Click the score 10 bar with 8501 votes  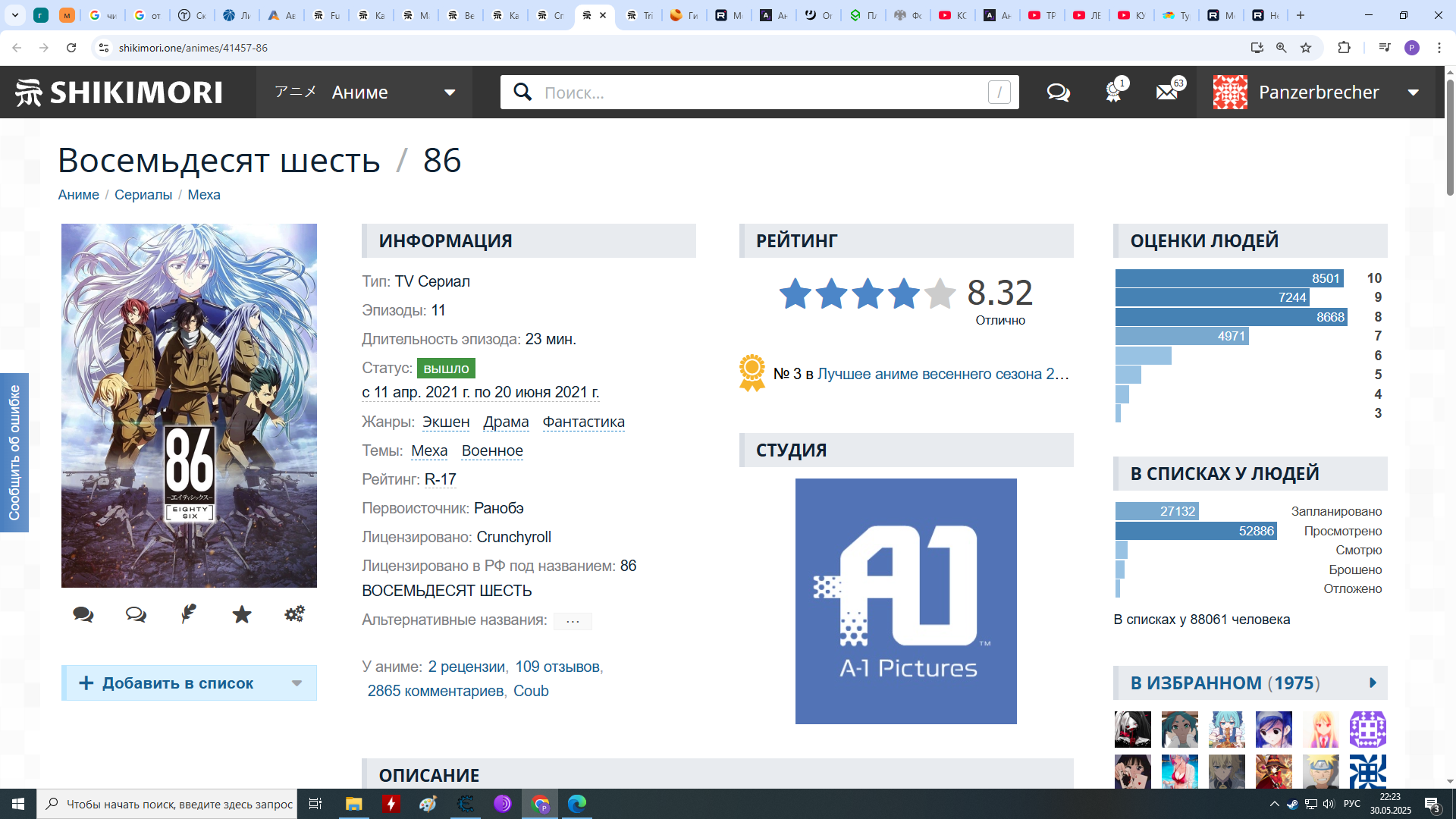1229,278
